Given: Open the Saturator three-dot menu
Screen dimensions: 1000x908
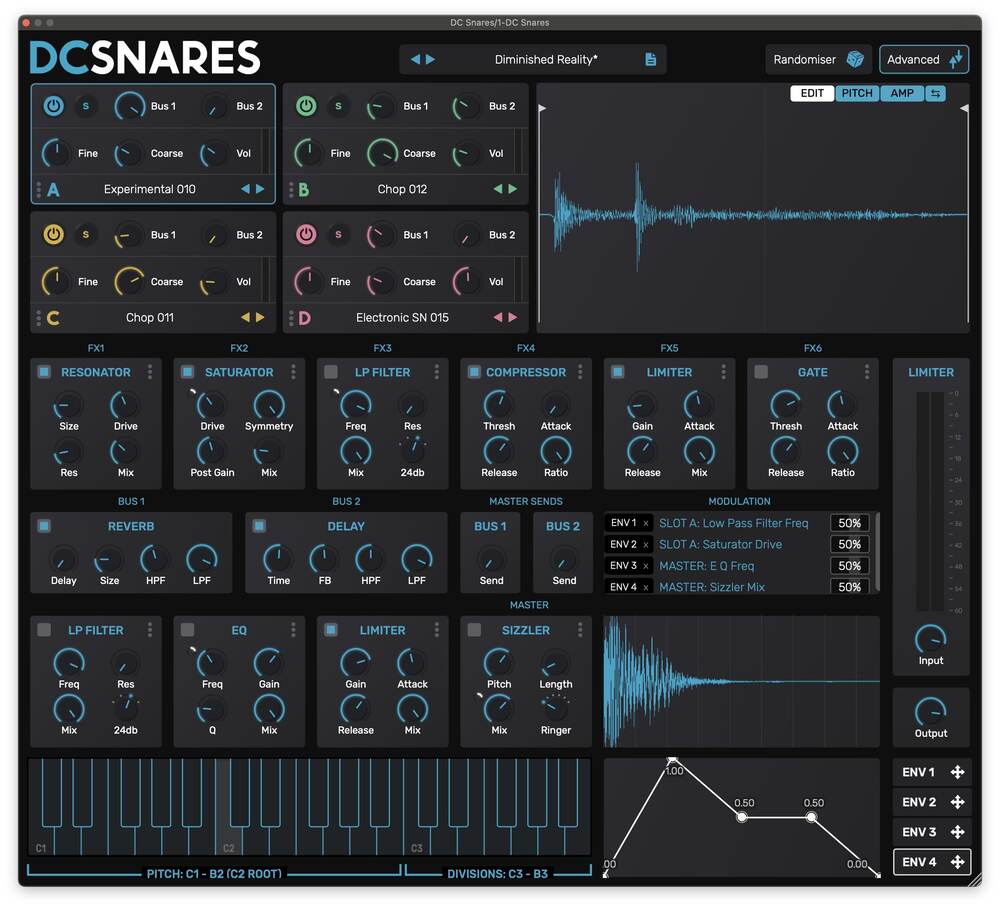Looking at the screenshot, I should (x=292, y=372).
